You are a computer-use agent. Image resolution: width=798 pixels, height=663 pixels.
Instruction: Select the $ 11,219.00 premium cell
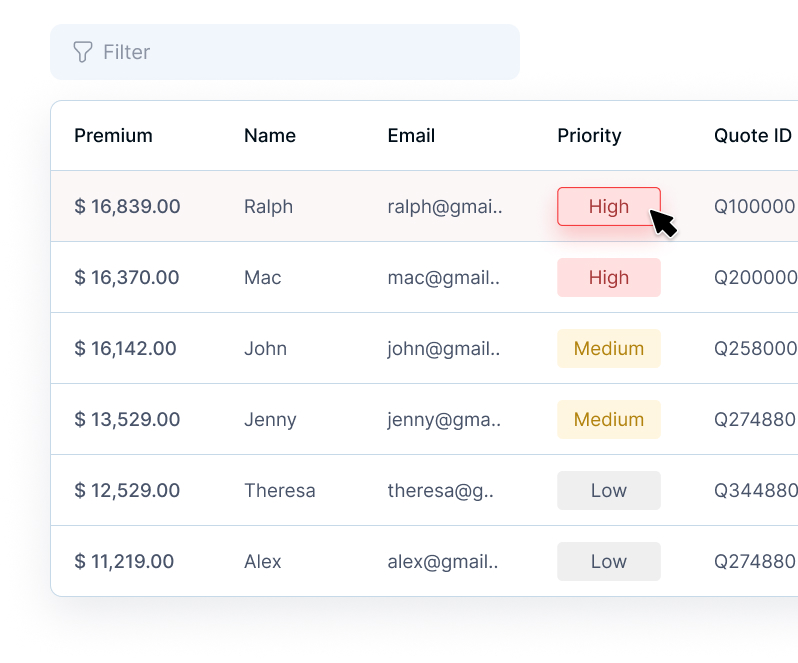tap(124, 562)
